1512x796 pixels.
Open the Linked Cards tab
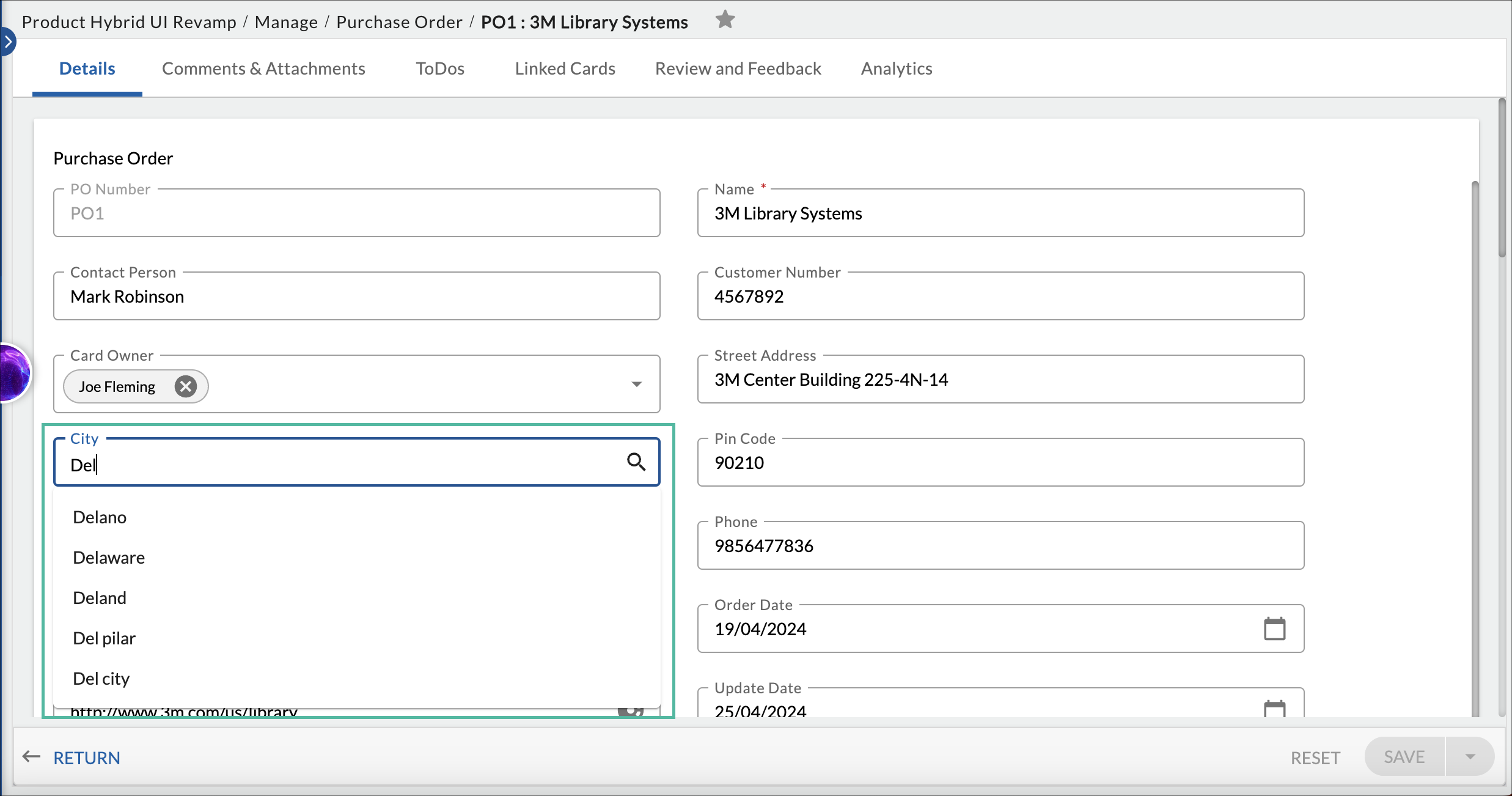click(565, 68)
